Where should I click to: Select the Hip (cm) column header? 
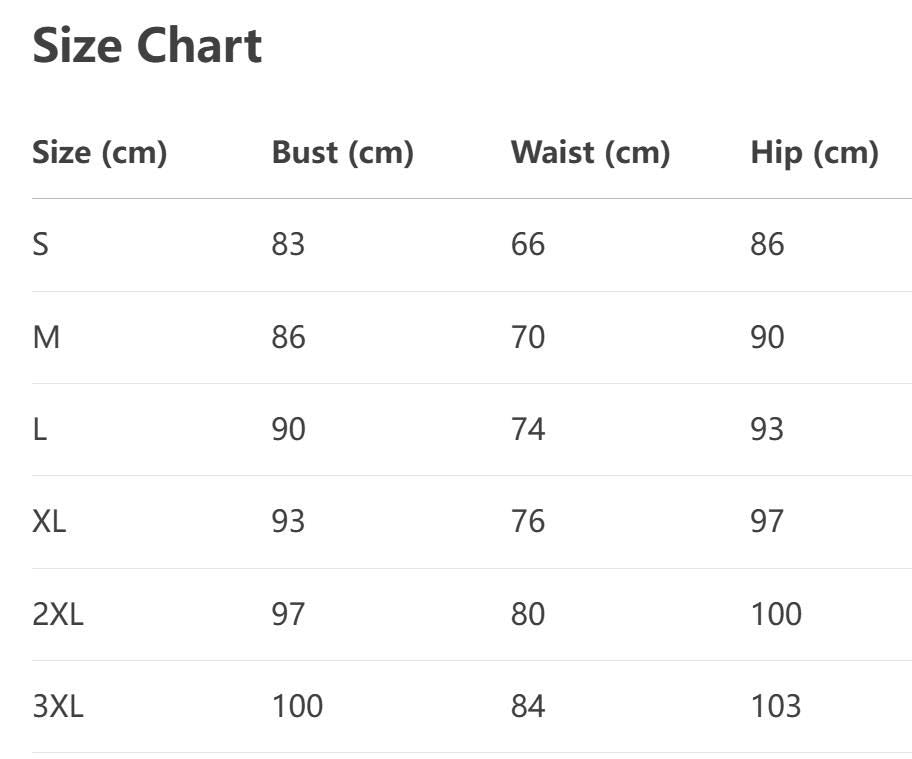pos(814,153)
